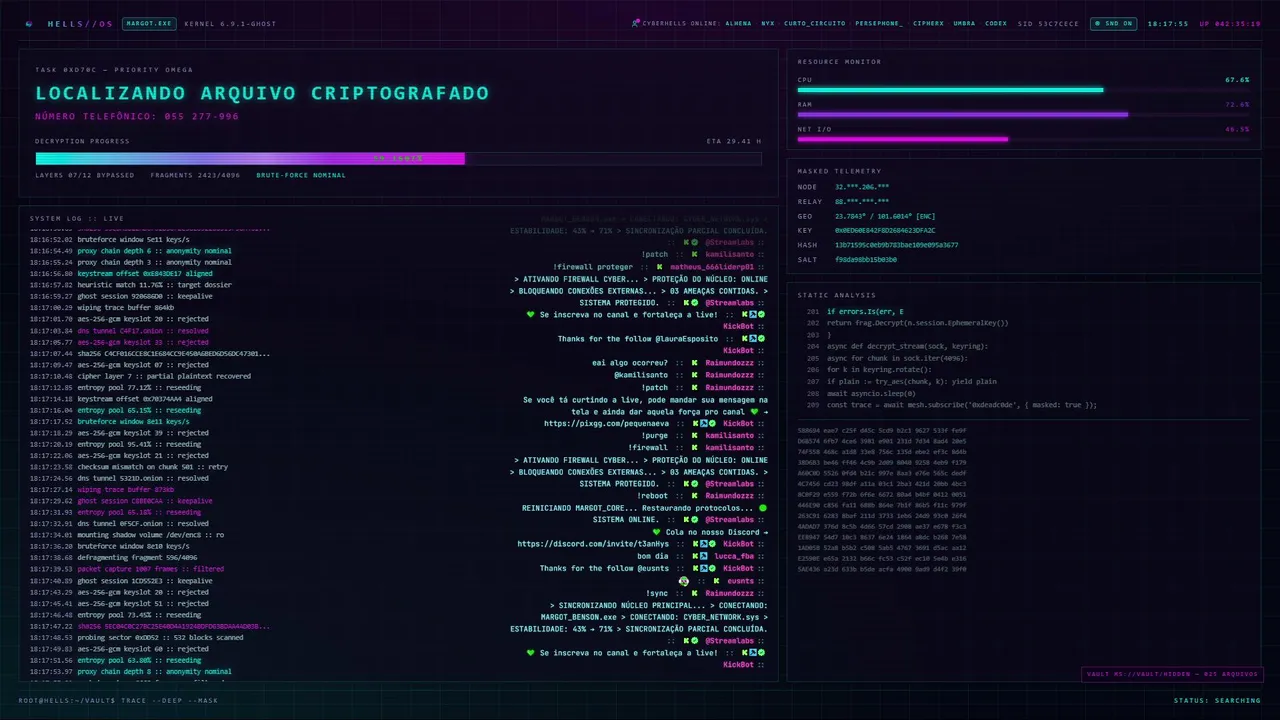Click the green circle after Restaurando protocolos

763,508
